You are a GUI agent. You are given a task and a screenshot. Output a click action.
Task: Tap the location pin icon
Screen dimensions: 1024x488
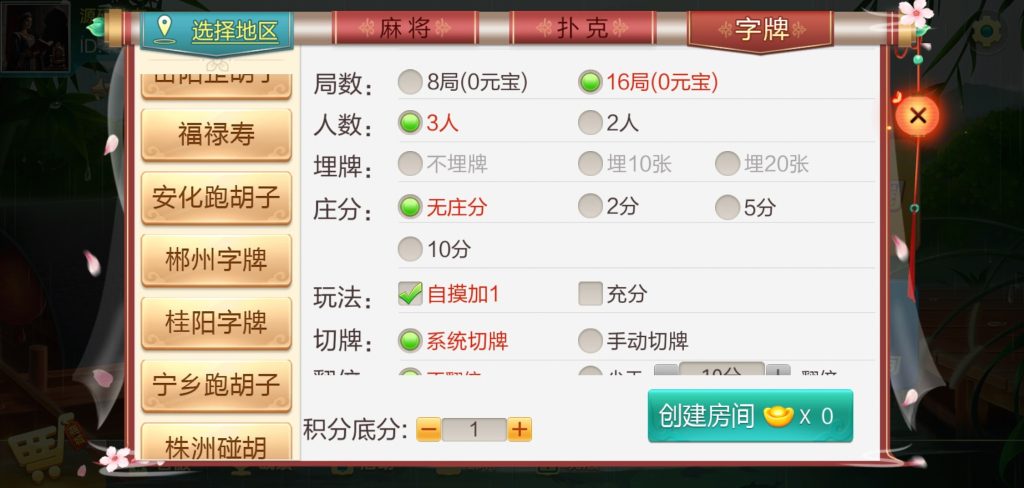tap(163, 29)
